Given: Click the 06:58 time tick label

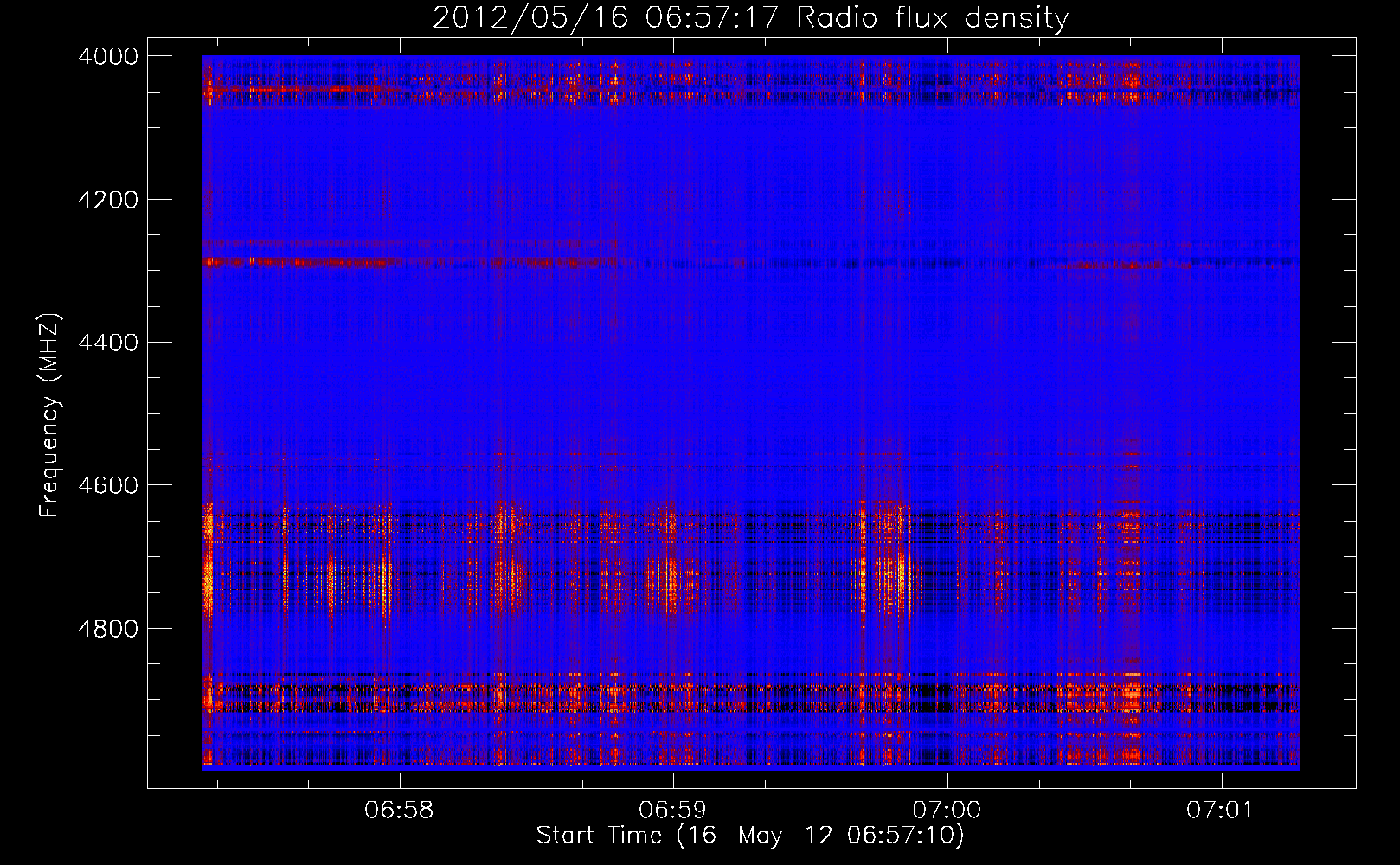Looking at the screenshot, I should (x=399, y=811).
